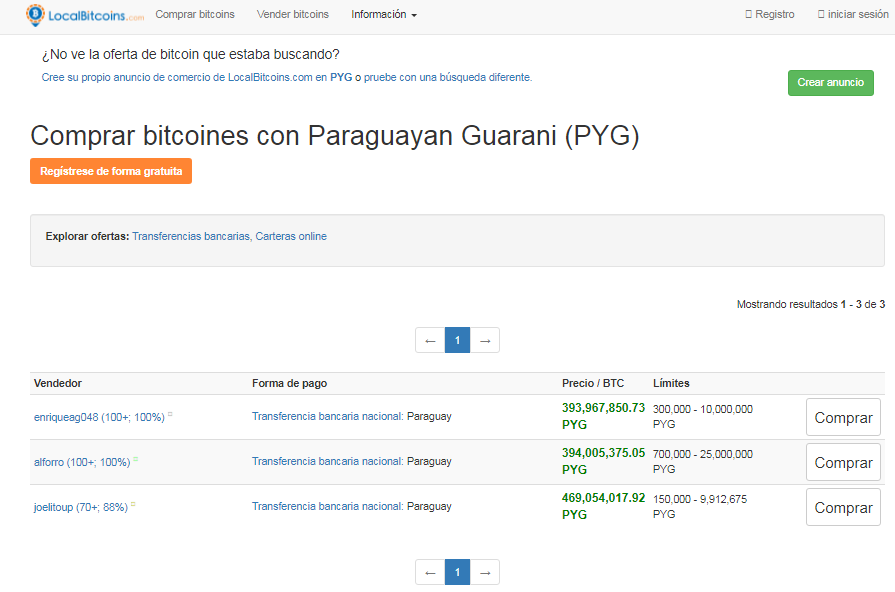Open the iniciar sesión link
The image size is (895, 592).
tap(853, 14)
